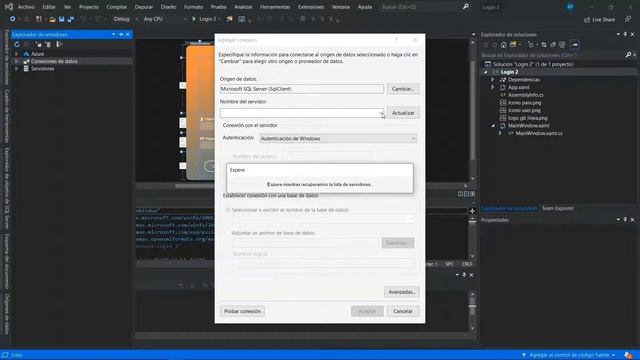Viewport: 640px width, 360px height.
Task: Click the Save icon in main toolbar
Action: point(62,19)
